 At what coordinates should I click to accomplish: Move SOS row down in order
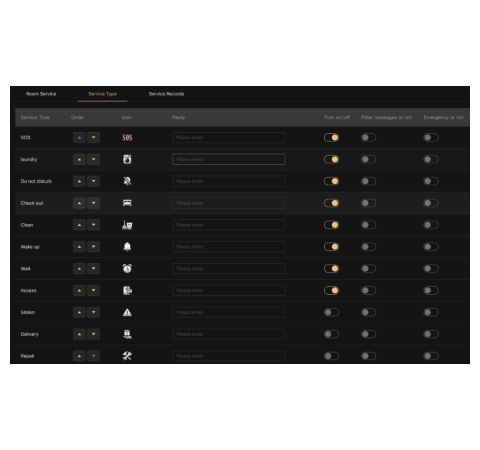tap(93, 137)
